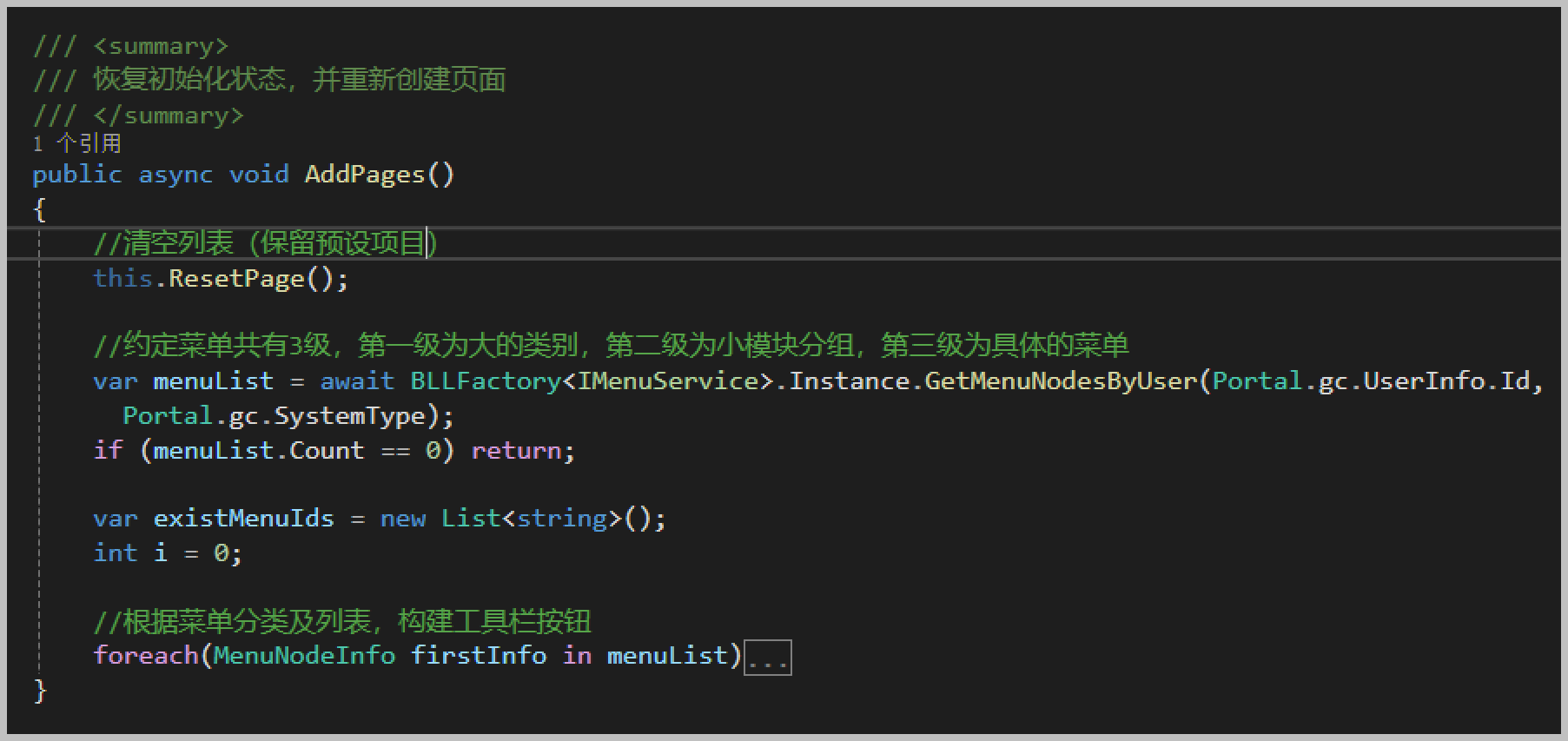1568x741 pixels.
Task: Click the AddPages method name
Action: coord(365,175)
